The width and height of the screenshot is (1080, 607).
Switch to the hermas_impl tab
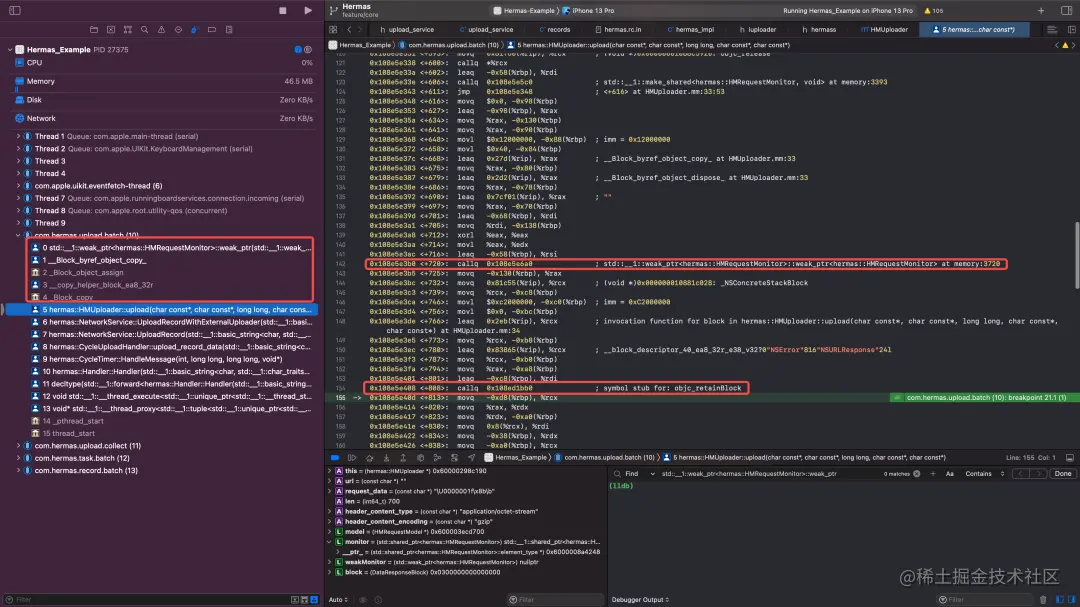[x=690, y=30]
